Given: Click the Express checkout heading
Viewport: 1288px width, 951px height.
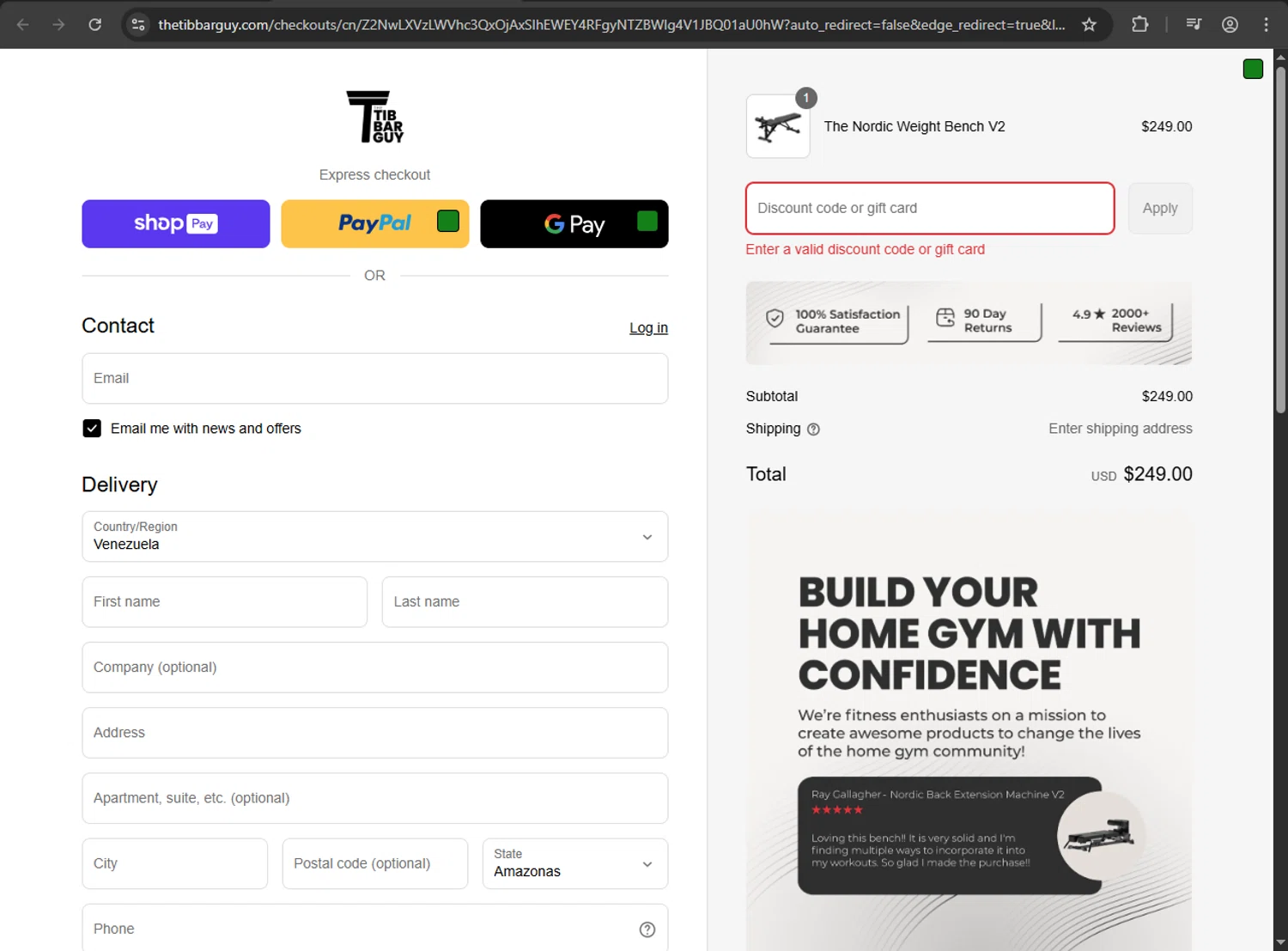Looking at the screenshot, I should click(x=374, y=174).
